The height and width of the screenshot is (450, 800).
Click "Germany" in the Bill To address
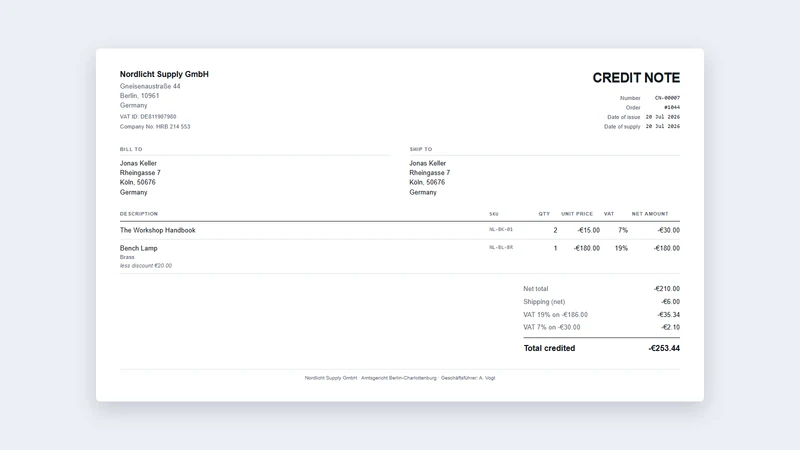[x=134, y=192]
